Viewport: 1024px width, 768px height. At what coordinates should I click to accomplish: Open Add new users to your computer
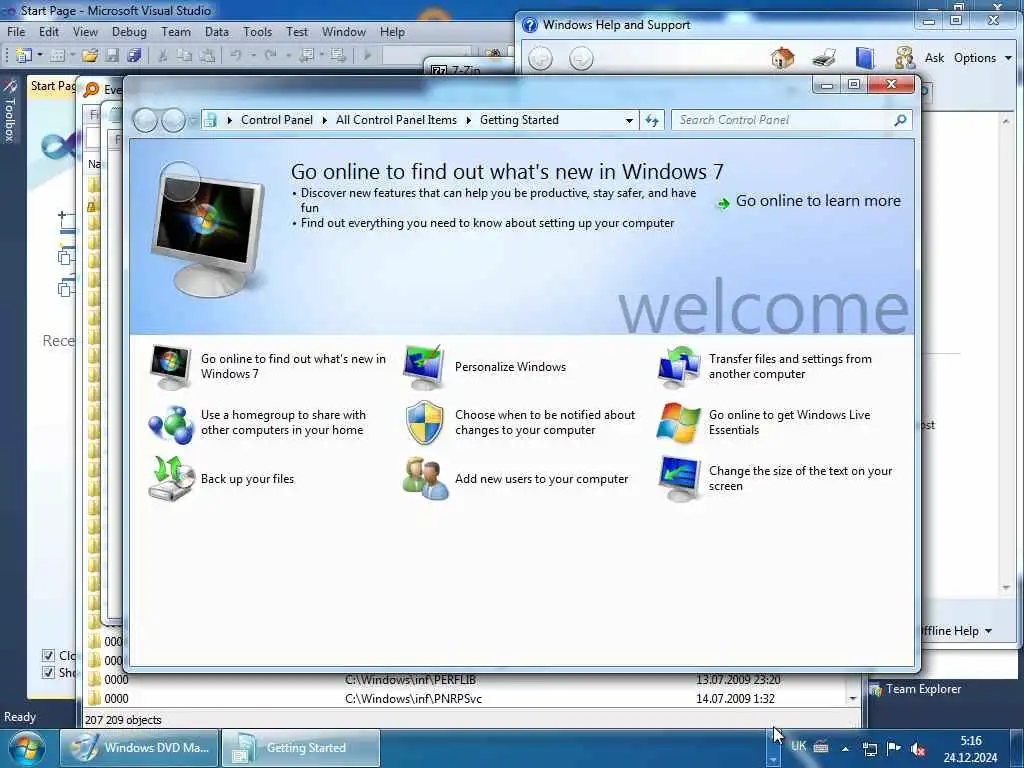[515, 479]
